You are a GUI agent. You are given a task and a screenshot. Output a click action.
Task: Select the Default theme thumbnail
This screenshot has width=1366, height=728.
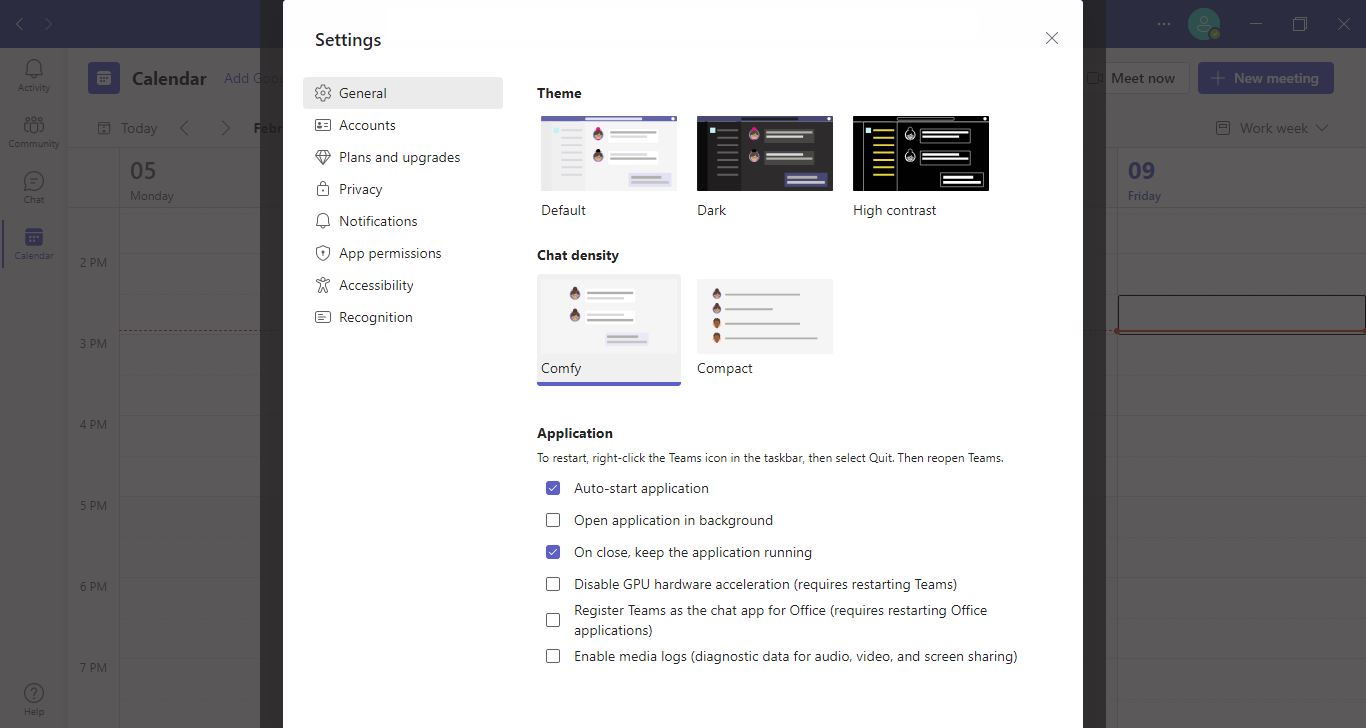tap(609, 153)
